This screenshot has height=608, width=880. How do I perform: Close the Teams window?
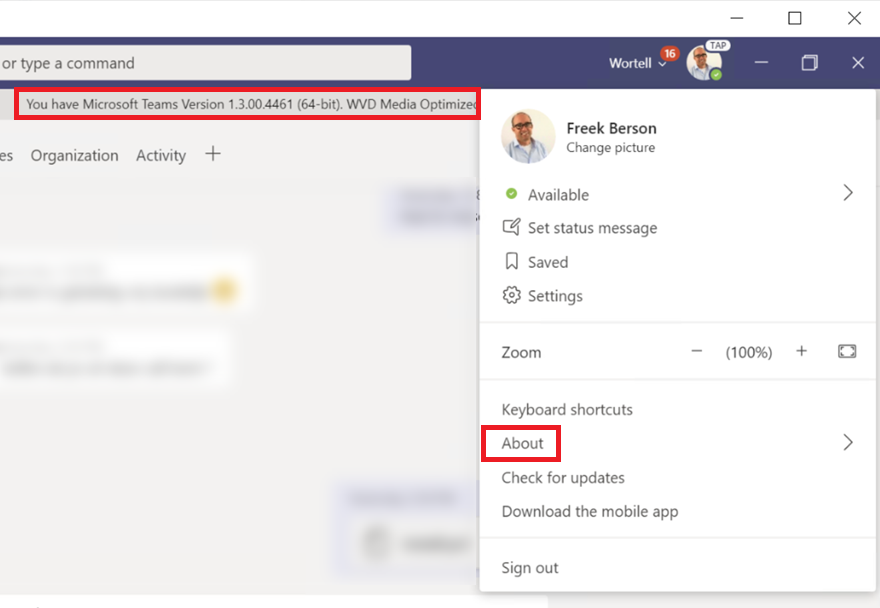[858, 62]
